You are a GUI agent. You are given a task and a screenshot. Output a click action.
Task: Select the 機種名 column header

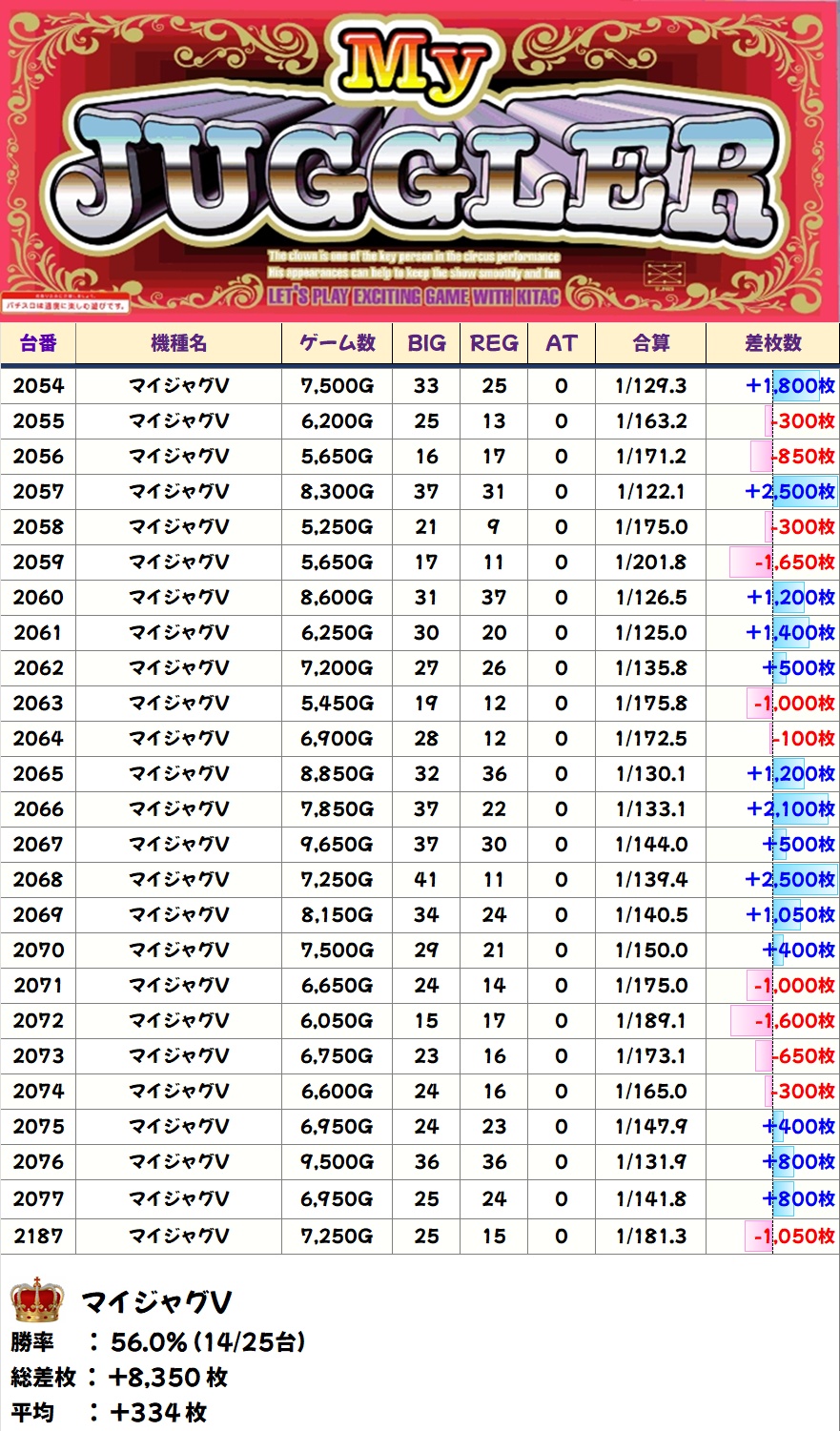tap(178, 343)
